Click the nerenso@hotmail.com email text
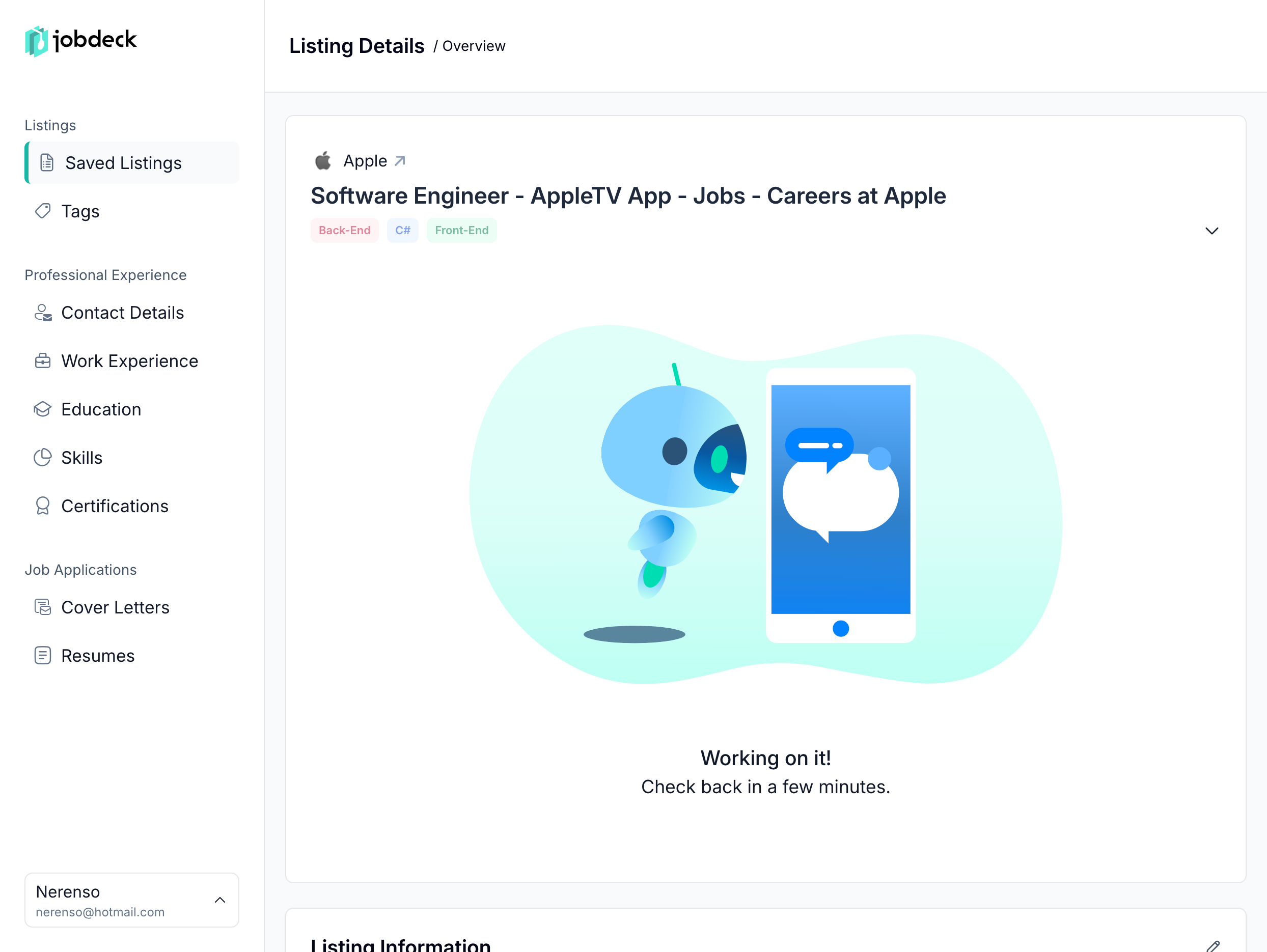The height and width of the screenshot is (952, 1267). (100, 912)
